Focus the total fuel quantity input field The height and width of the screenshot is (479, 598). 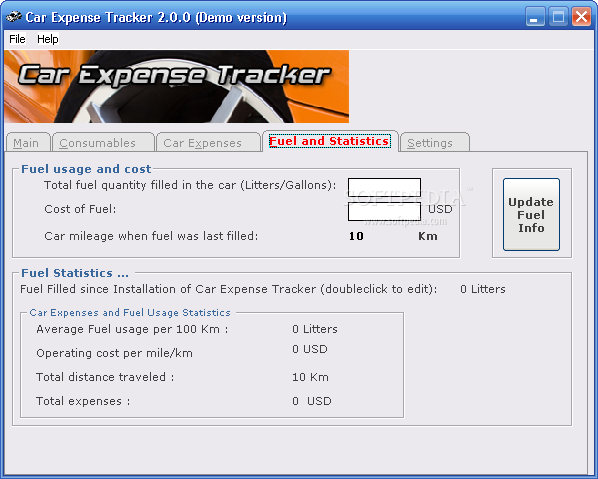tap(384, 188)
